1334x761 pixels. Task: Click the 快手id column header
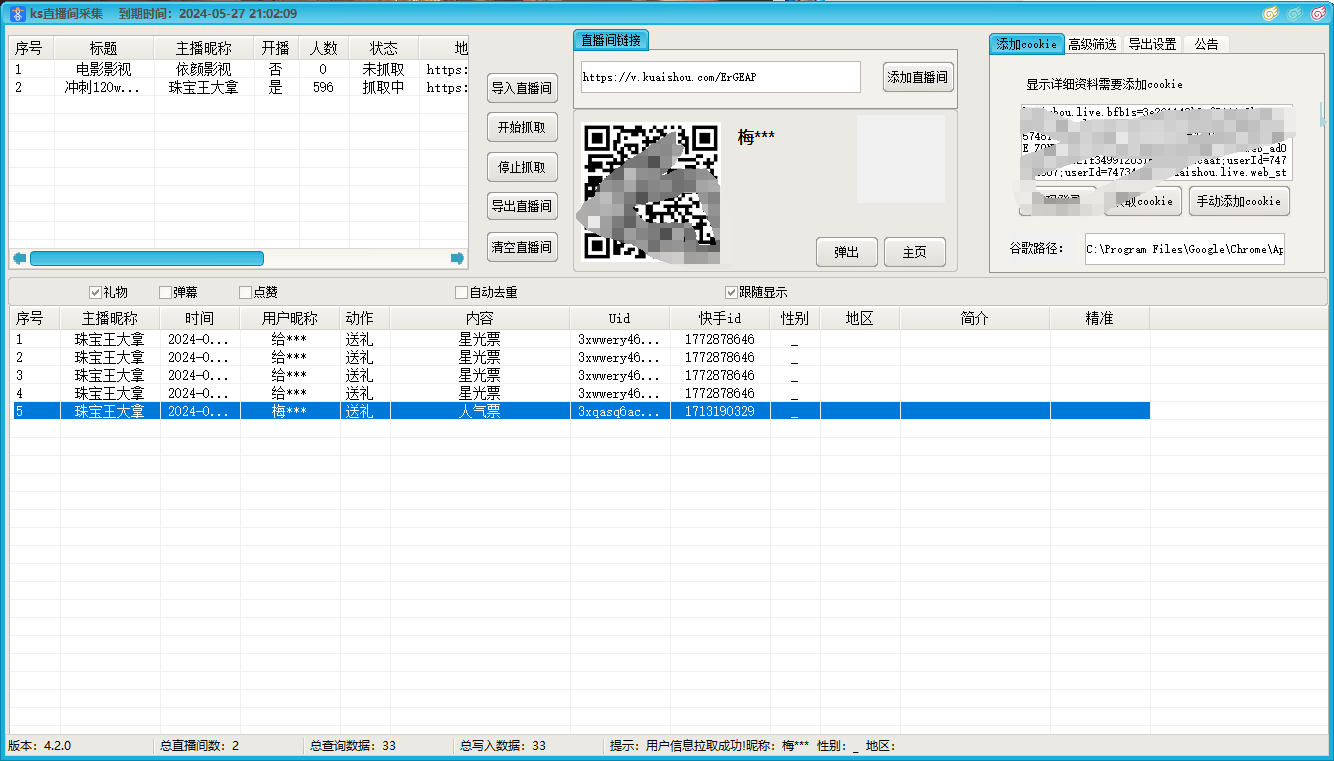point(720,318)
